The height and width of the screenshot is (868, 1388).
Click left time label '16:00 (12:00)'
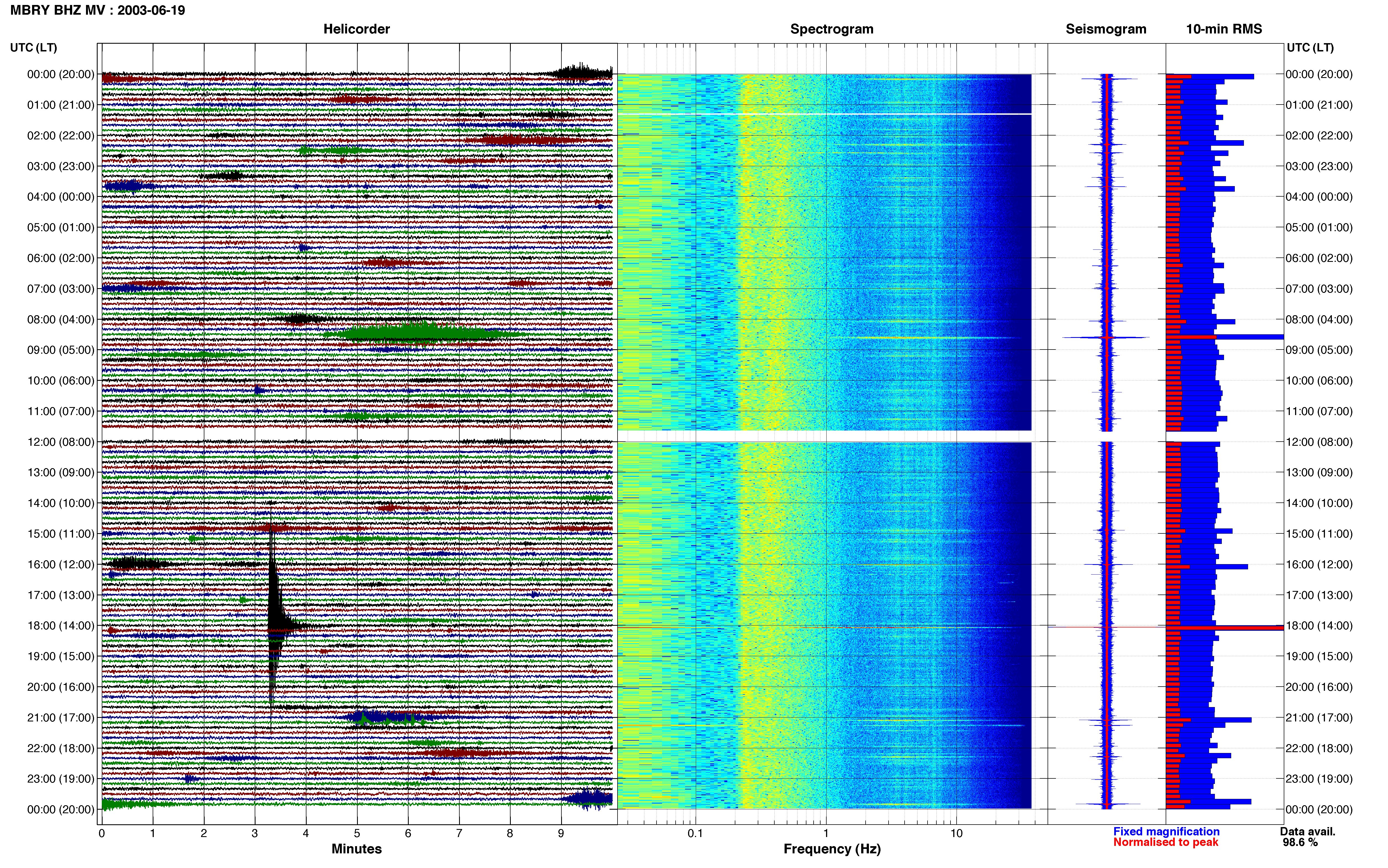61,564
